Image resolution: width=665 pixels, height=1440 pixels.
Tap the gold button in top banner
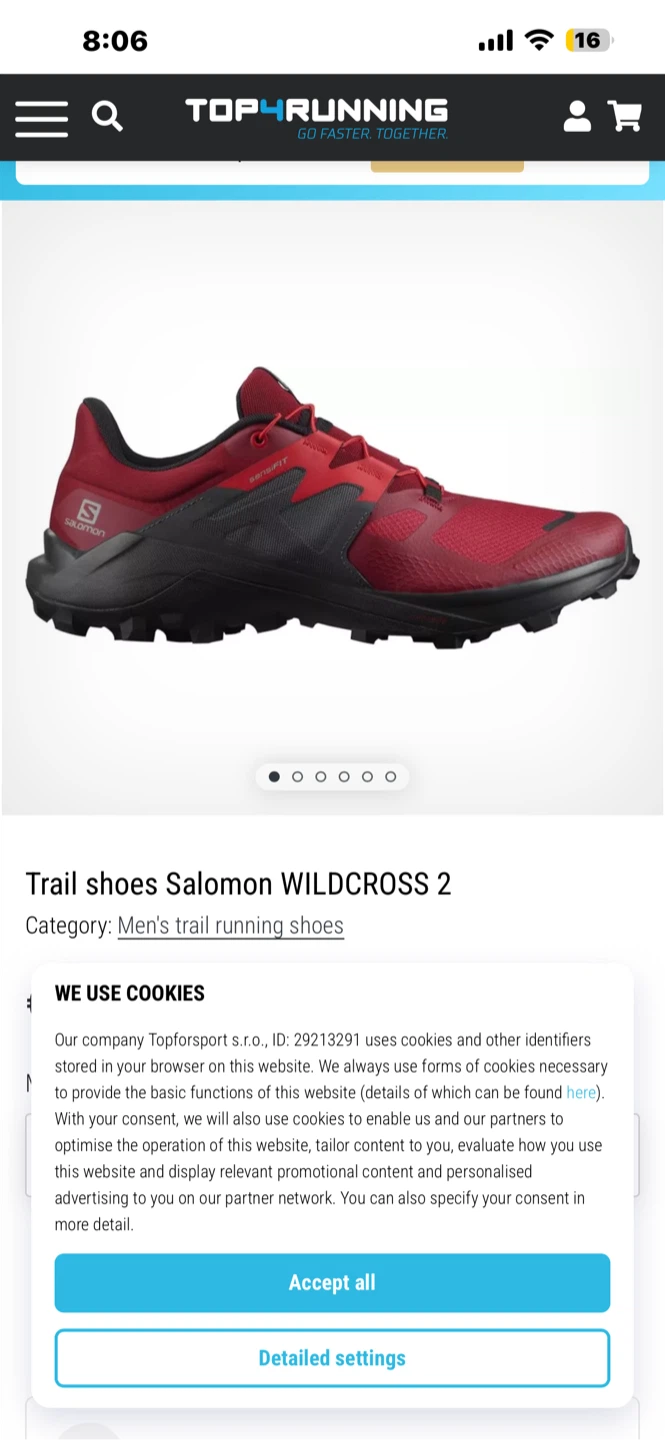click(x=447, y=165)
